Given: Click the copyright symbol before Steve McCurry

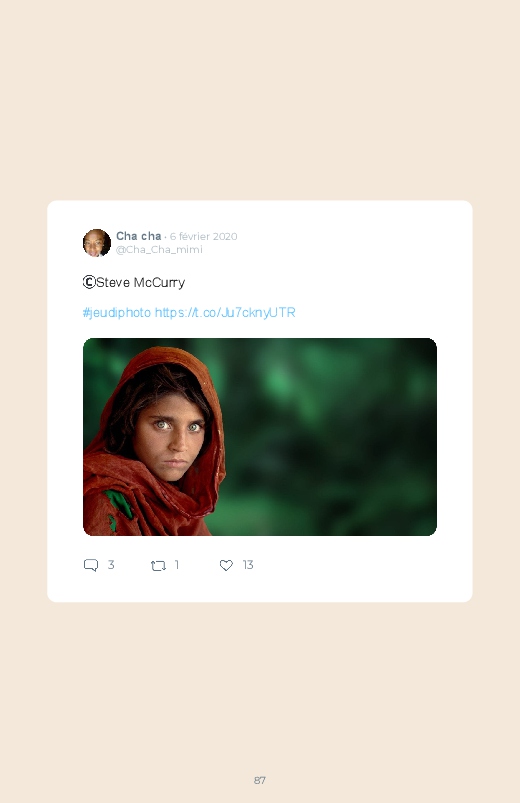Looking at the screenshot, I should click(89, 282).
